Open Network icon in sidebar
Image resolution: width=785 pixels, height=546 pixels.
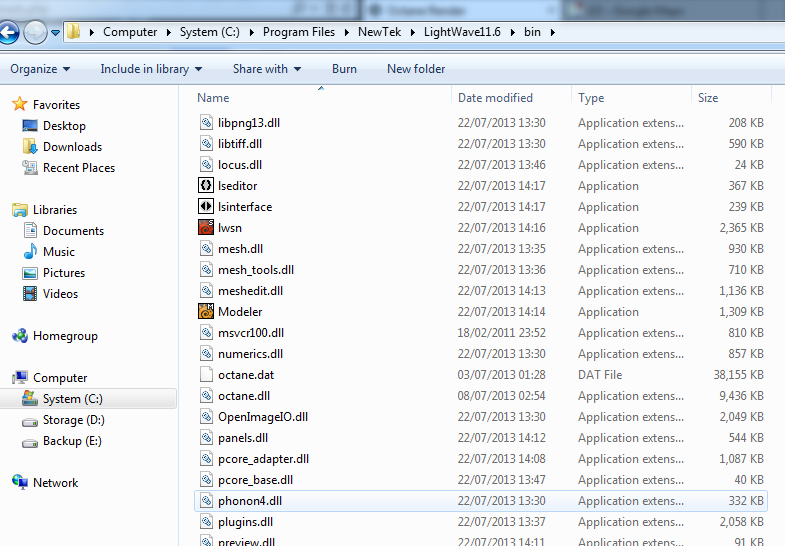tap(20, 482)
